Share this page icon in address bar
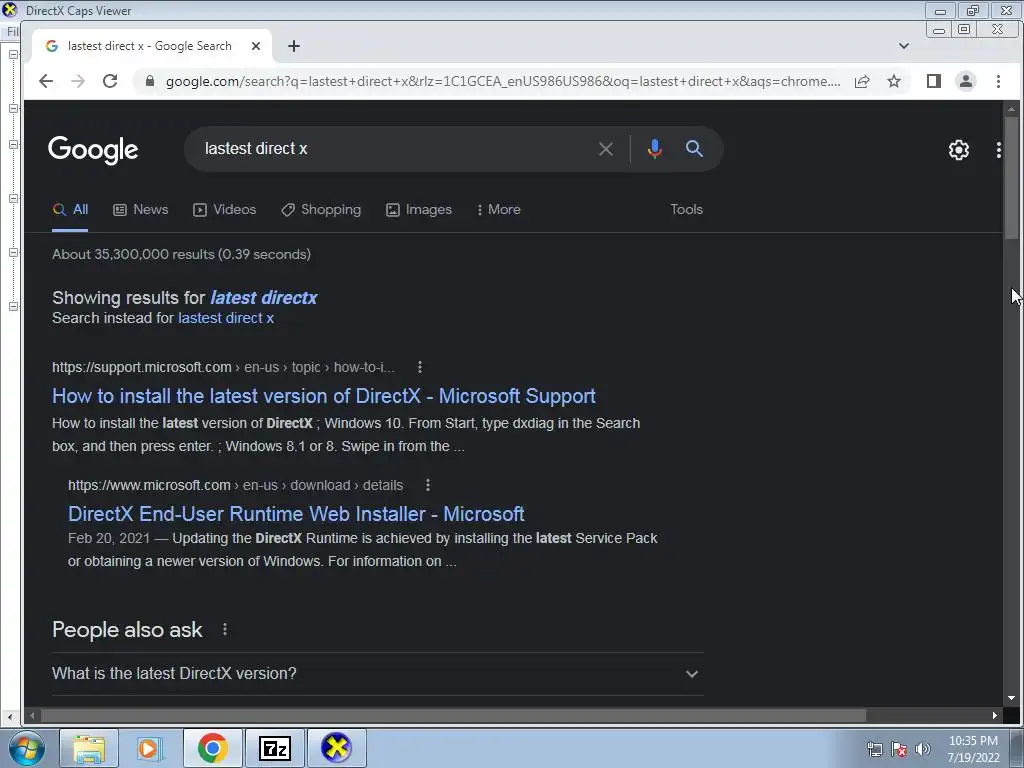This screenshot has height=768, width=1024. tap(862, 81)
